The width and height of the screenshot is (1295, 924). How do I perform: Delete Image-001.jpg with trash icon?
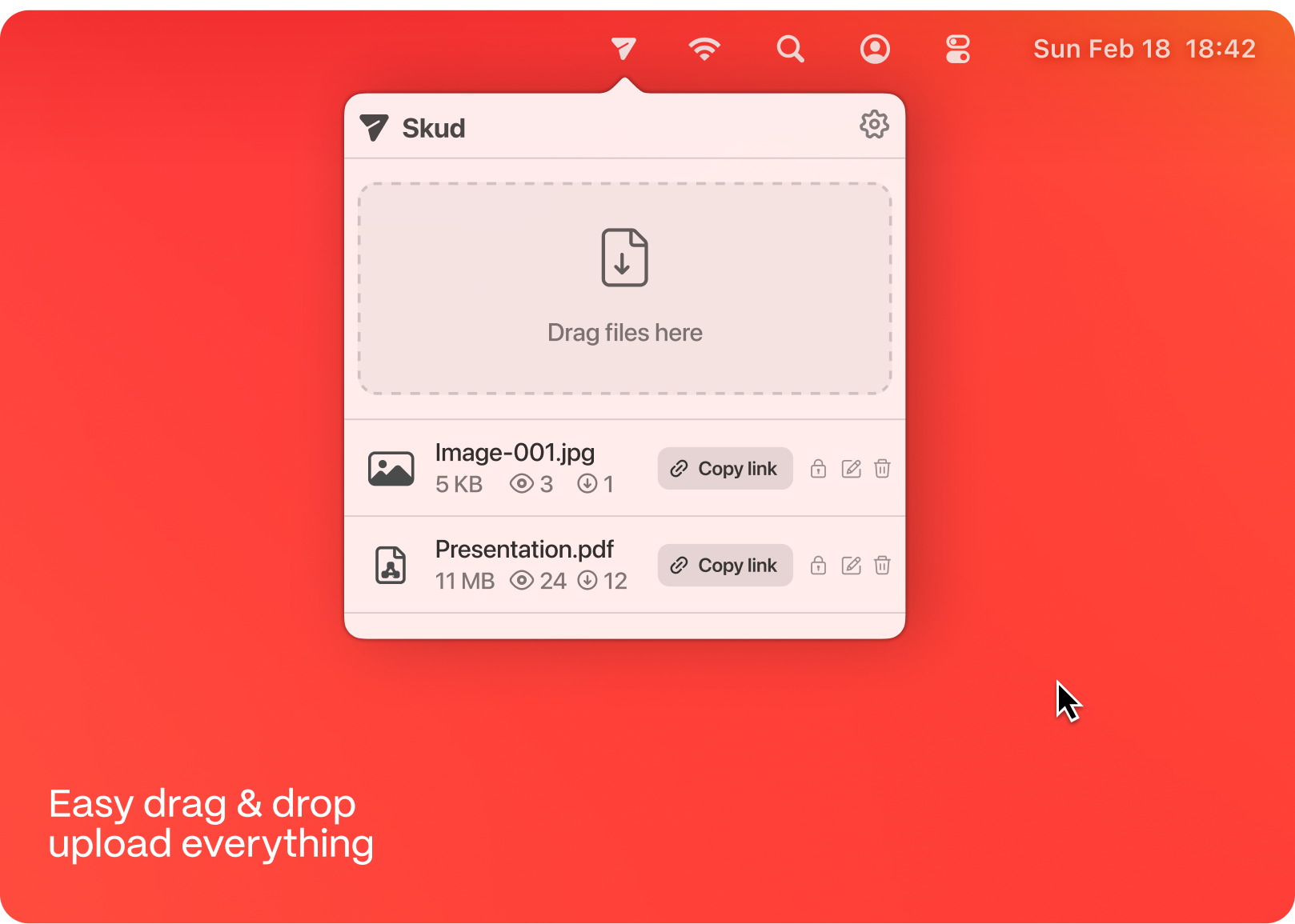click(882, 469)
